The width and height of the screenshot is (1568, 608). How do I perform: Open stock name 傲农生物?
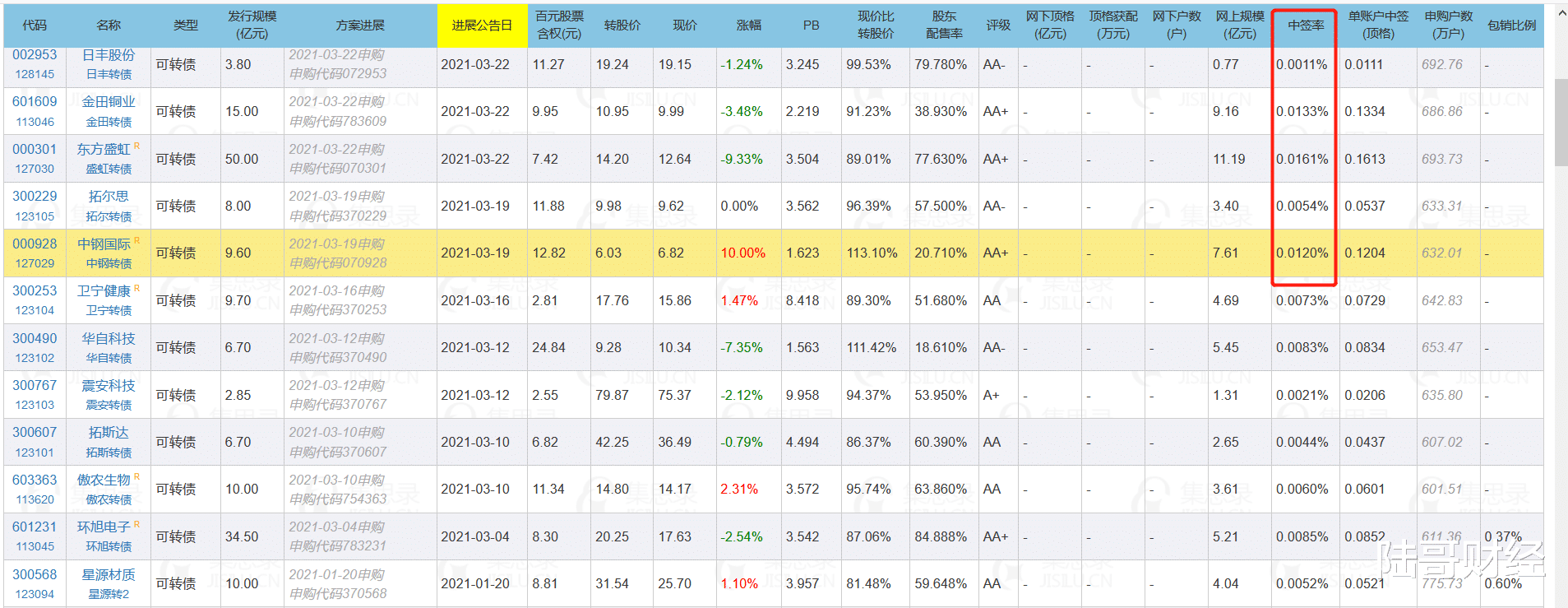tap(104, 480)
